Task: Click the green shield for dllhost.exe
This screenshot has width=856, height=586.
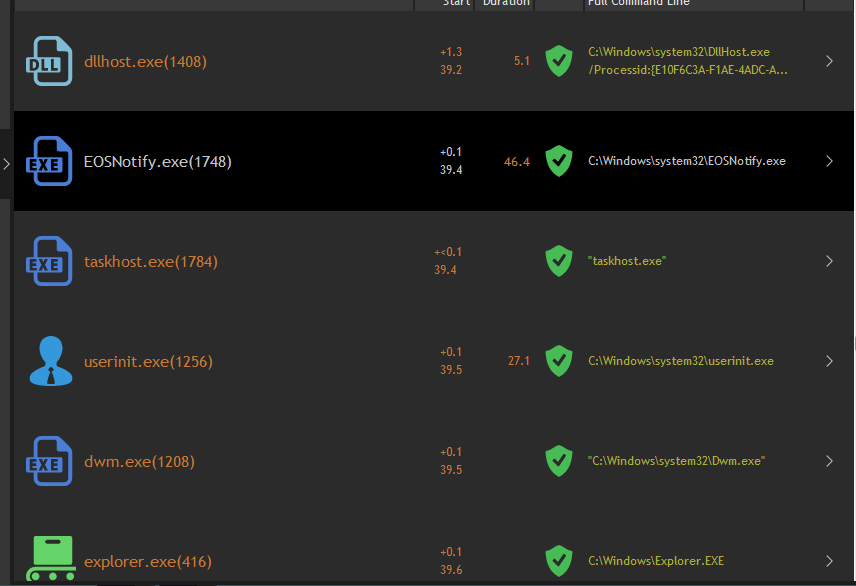Action: [x=558, y=61]
